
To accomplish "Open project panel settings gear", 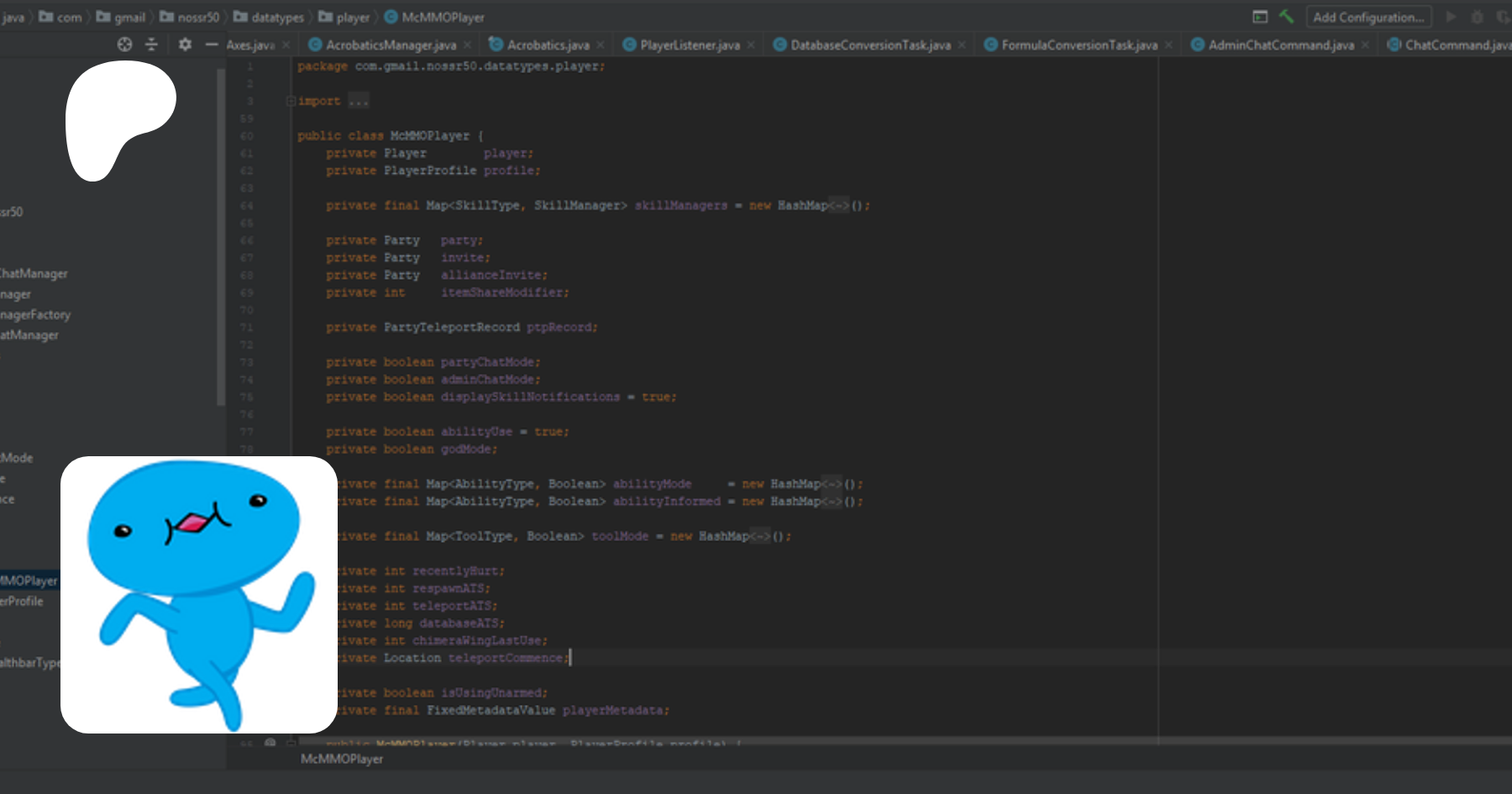I will (x=185, y=45).
